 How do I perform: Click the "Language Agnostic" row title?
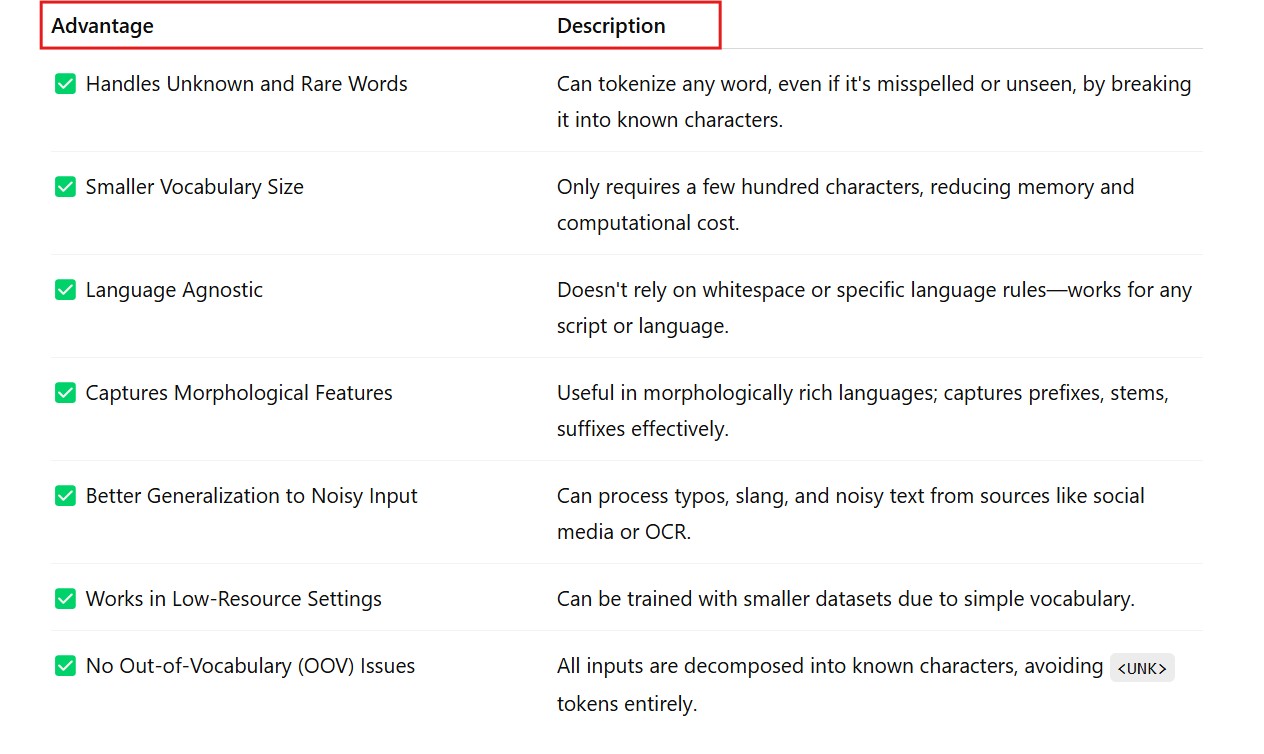[174, 290]
